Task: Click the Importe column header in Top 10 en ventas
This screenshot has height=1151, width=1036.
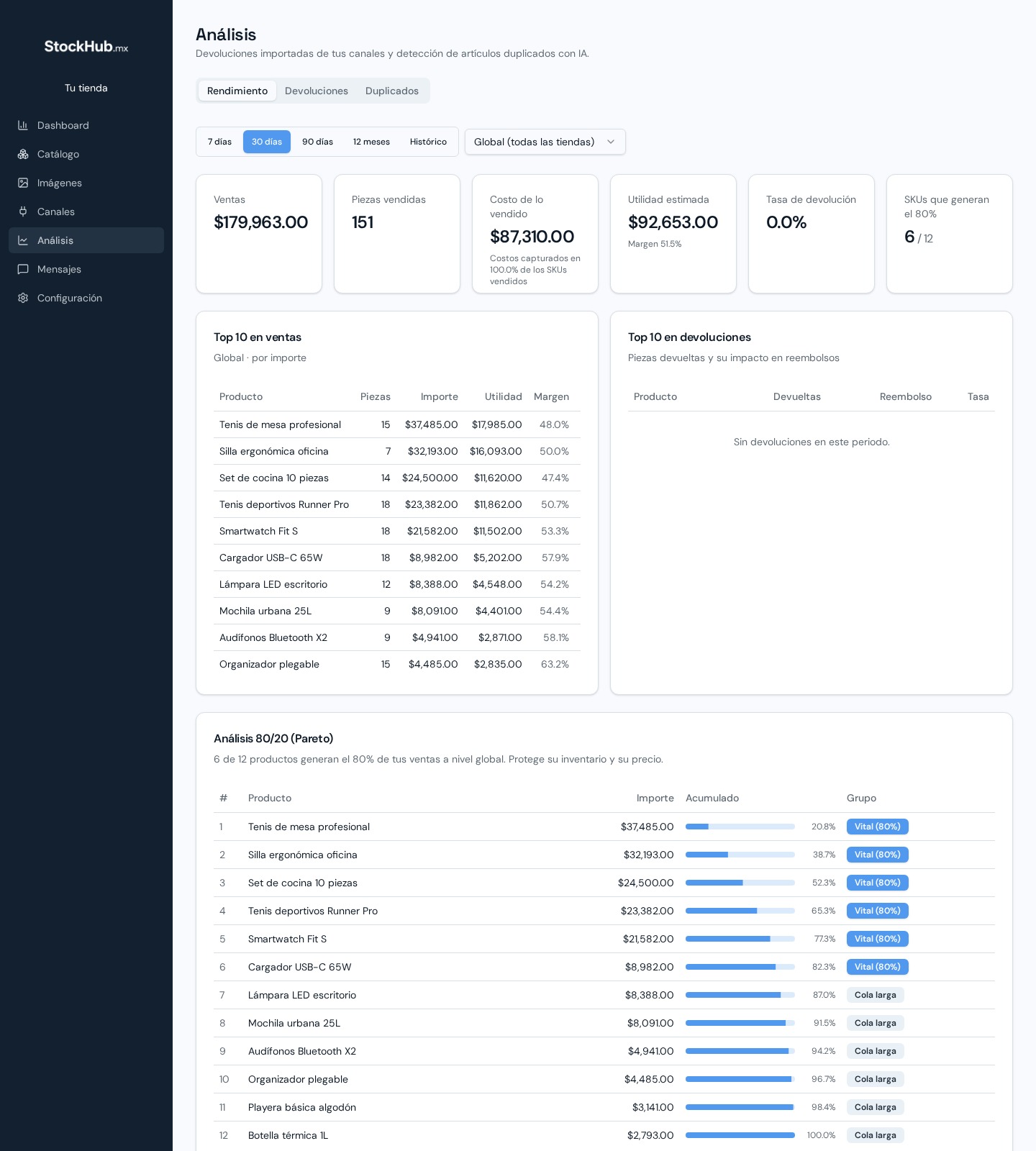Action: coord(440,396)
